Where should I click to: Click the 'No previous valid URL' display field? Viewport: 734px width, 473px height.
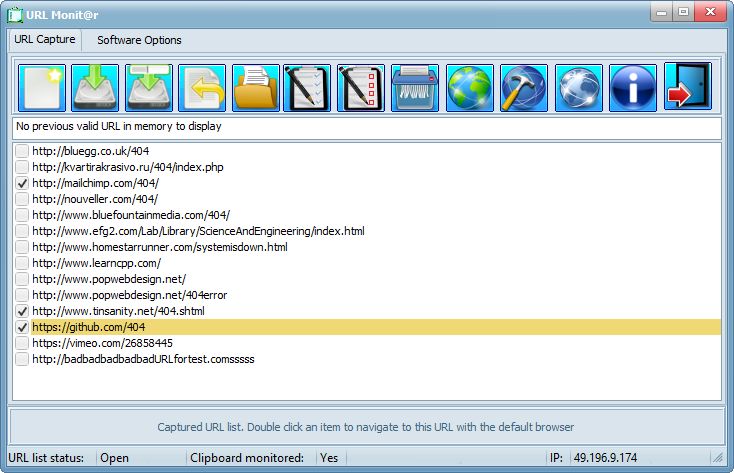tap(367, 127)
